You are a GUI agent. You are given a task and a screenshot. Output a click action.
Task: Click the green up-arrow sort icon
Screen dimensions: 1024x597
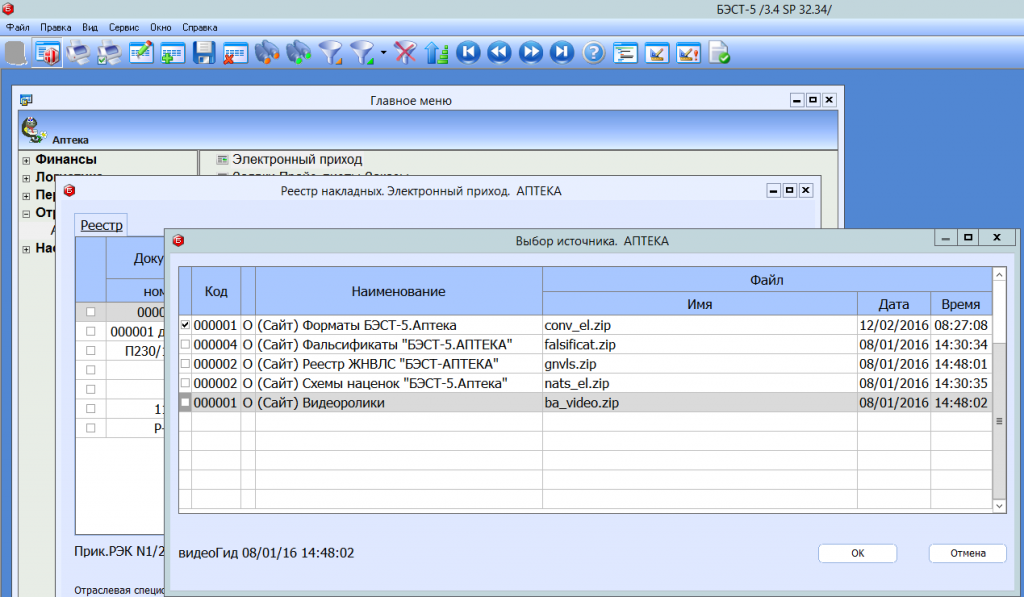[x=435, y=52]
